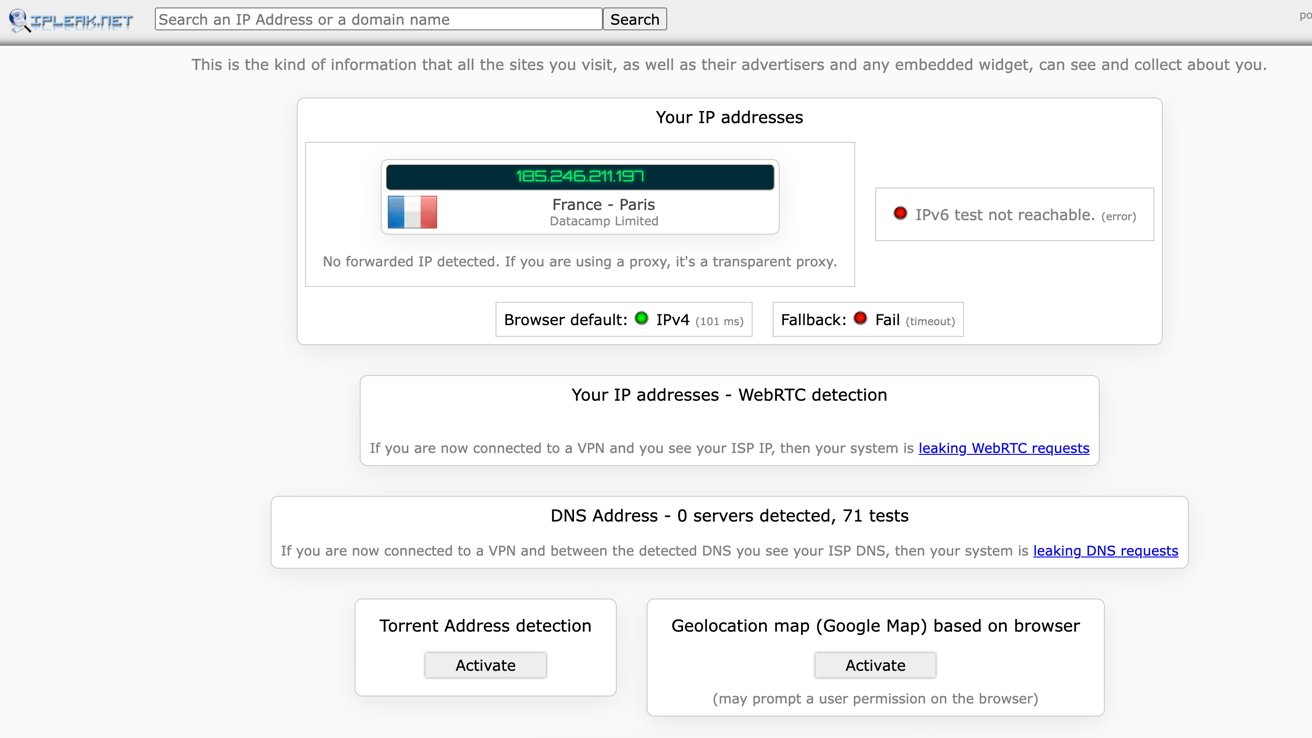Activate the Geolocation map
This screenshot has width=1312, height=738.
tap(876, 665)
